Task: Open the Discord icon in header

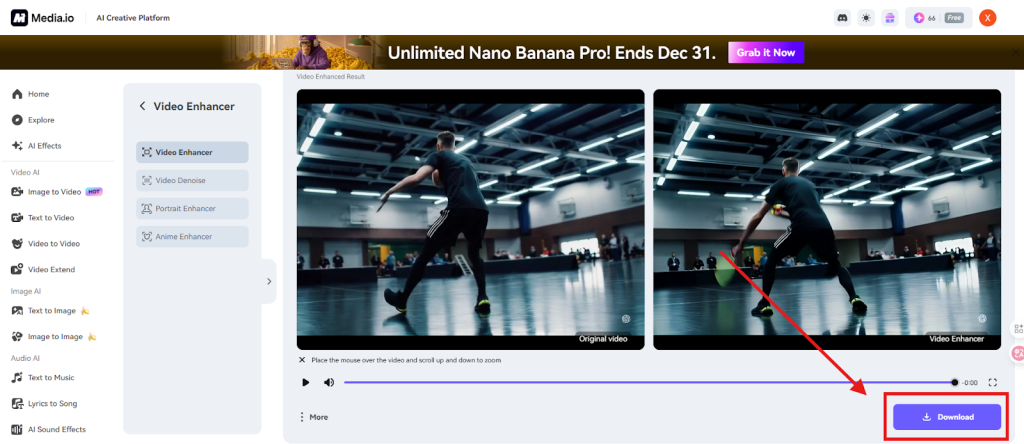Action: (842, 18)
